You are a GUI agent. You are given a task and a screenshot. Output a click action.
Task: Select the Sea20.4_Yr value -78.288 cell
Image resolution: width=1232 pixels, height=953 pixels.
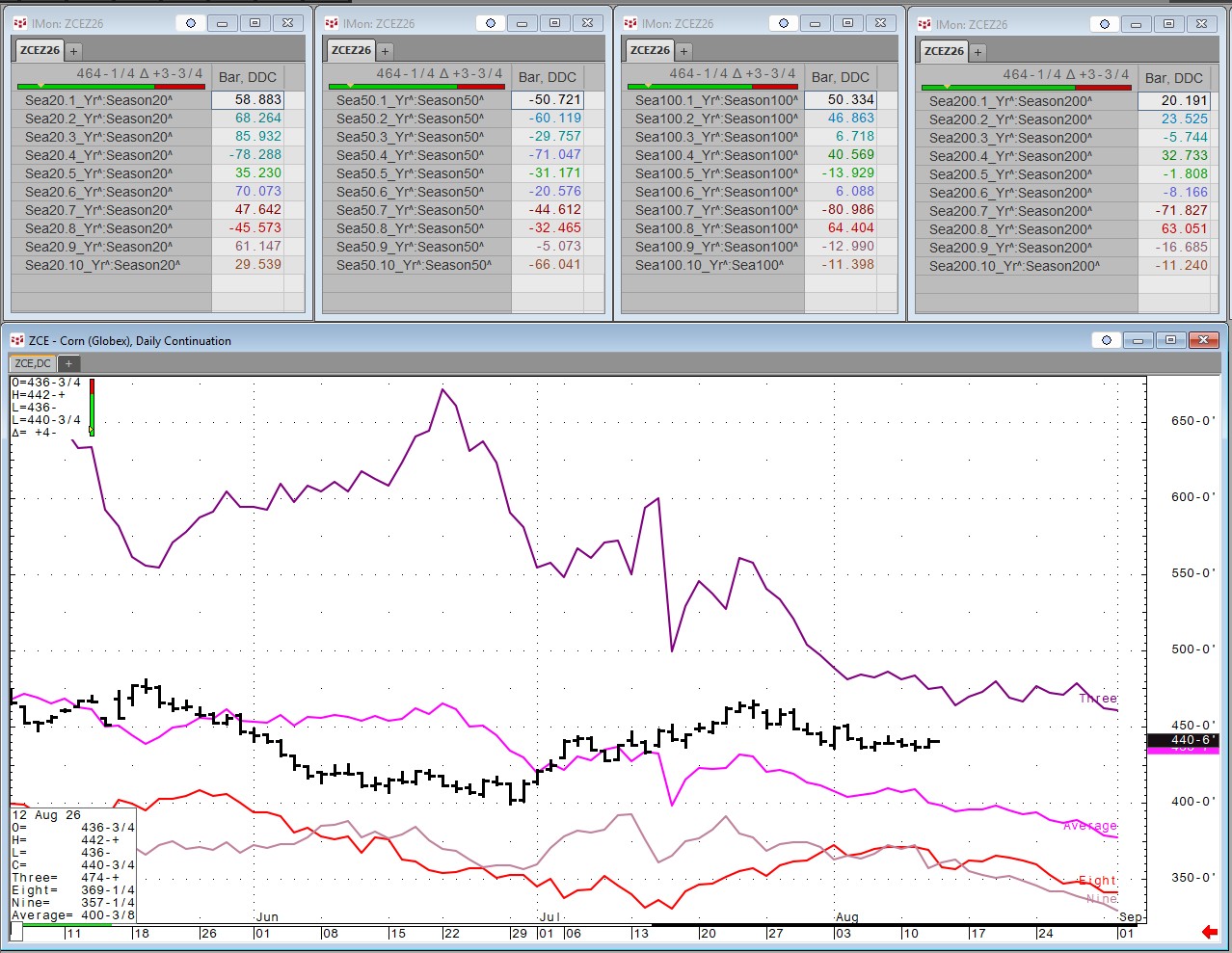(248, 154)
